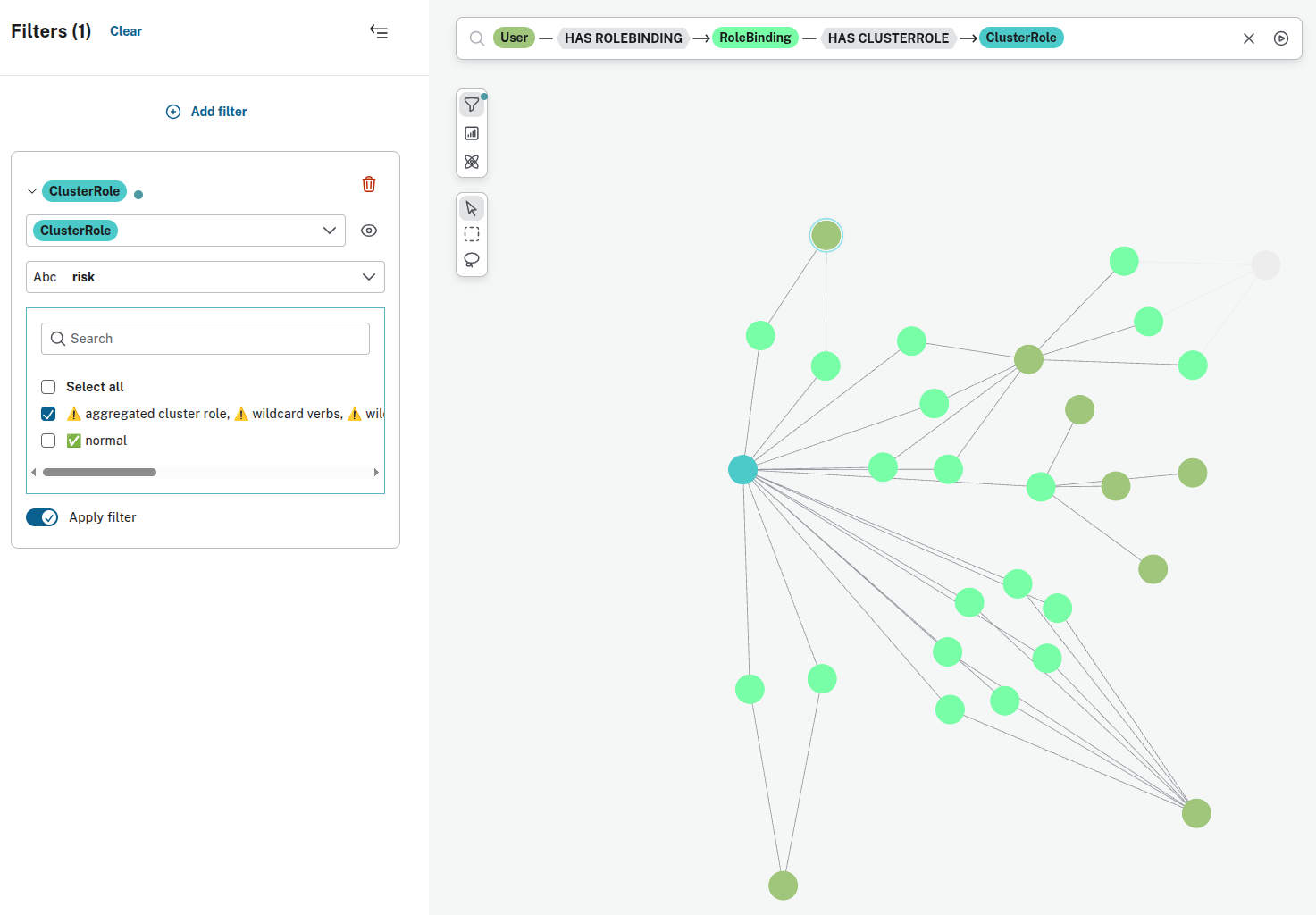
Task: Toggle ClusterRole visibility eye icon
Action: tap(369, 231)
